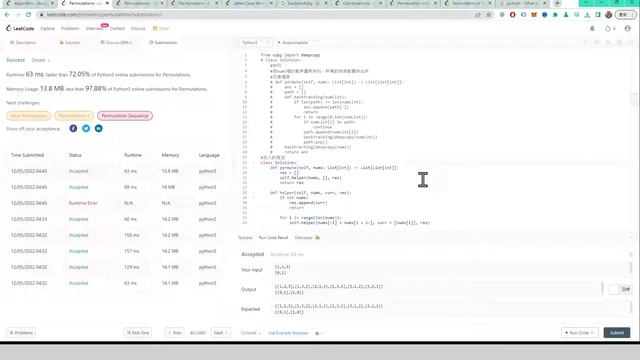Open Problems in the top navigation
Image resolution: width=640 pixels, height=360 pixels.
[x=70, y=28]
